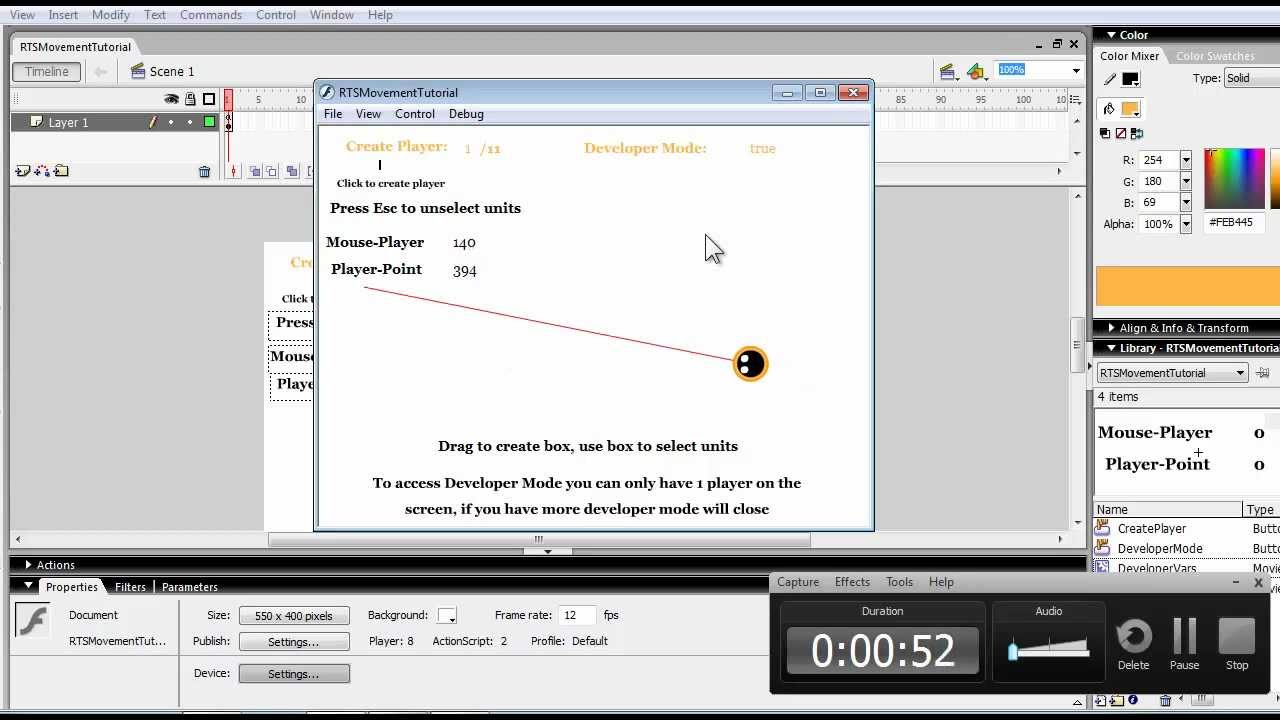This screenshot has height=720, width=1280.
Task: Collapse the Properties panel using its triangle
Action: click(x=28, y=586)
